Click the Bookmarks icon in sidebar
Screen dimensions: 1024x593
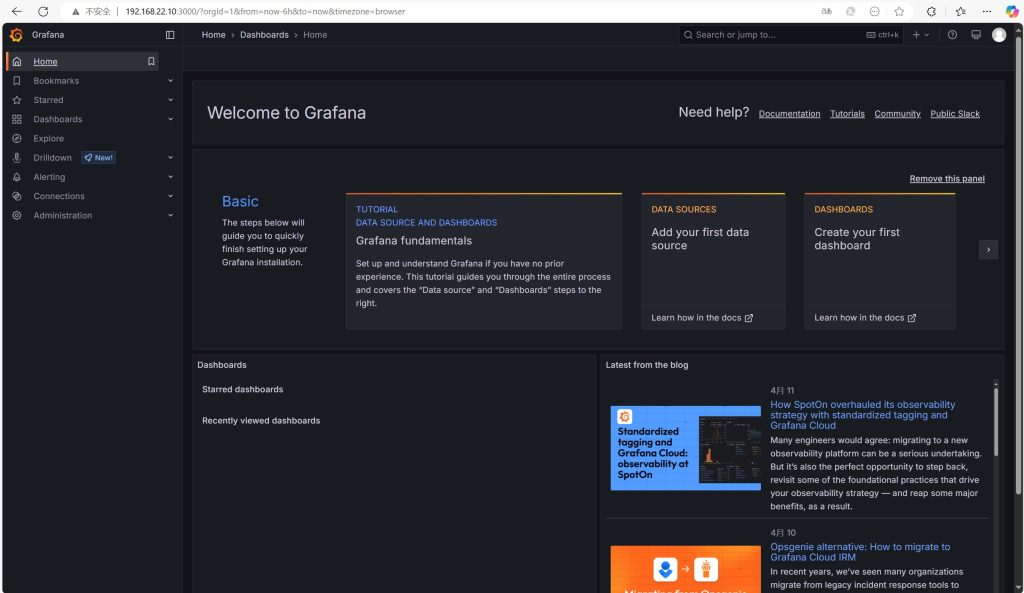(17, 81)
